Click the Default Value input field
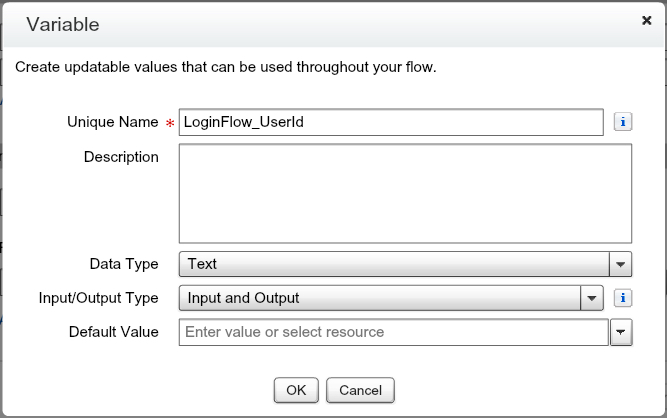Screen dimensions: 667x418 (392, 332)
